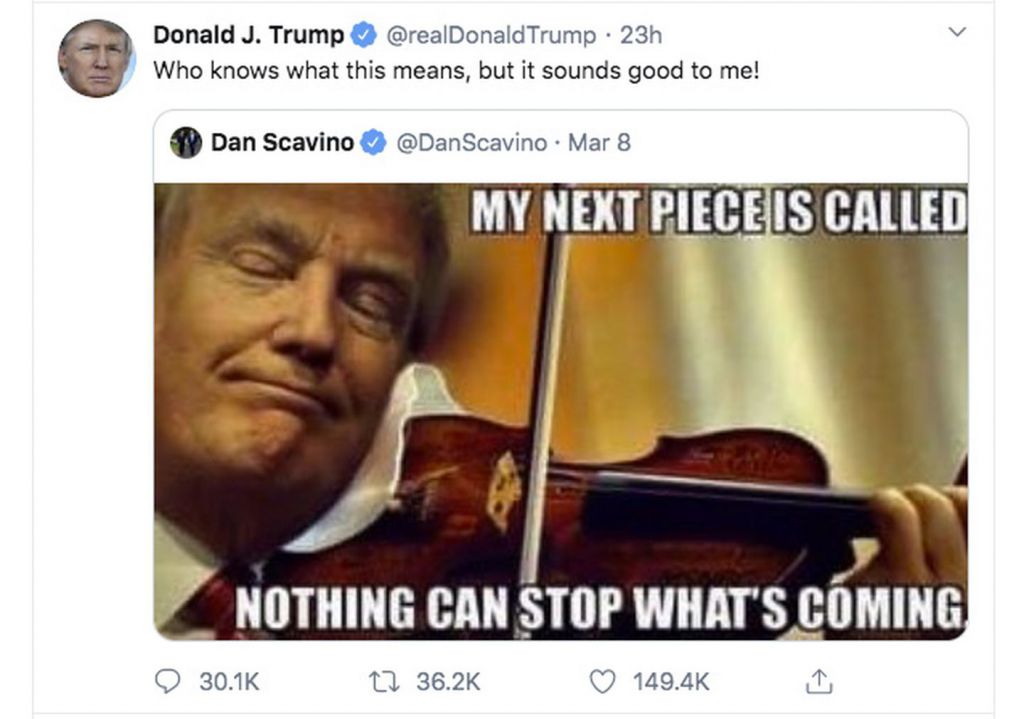Open the share upload icon
Screen dimensions: 1024x719
click(819, 681)
